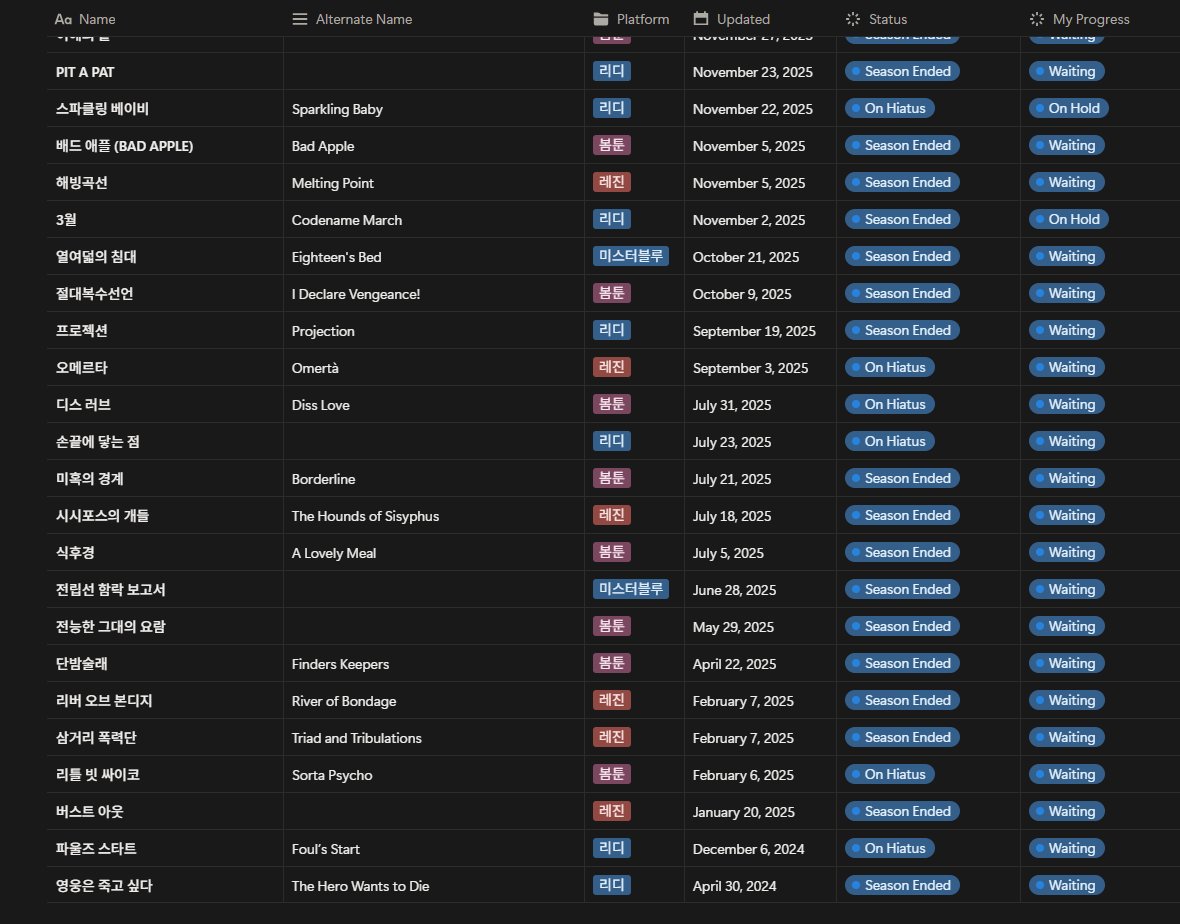This screenshot has width=1180, height=924.
Task: Click the Updated date column header
Action: coord(731,19)
